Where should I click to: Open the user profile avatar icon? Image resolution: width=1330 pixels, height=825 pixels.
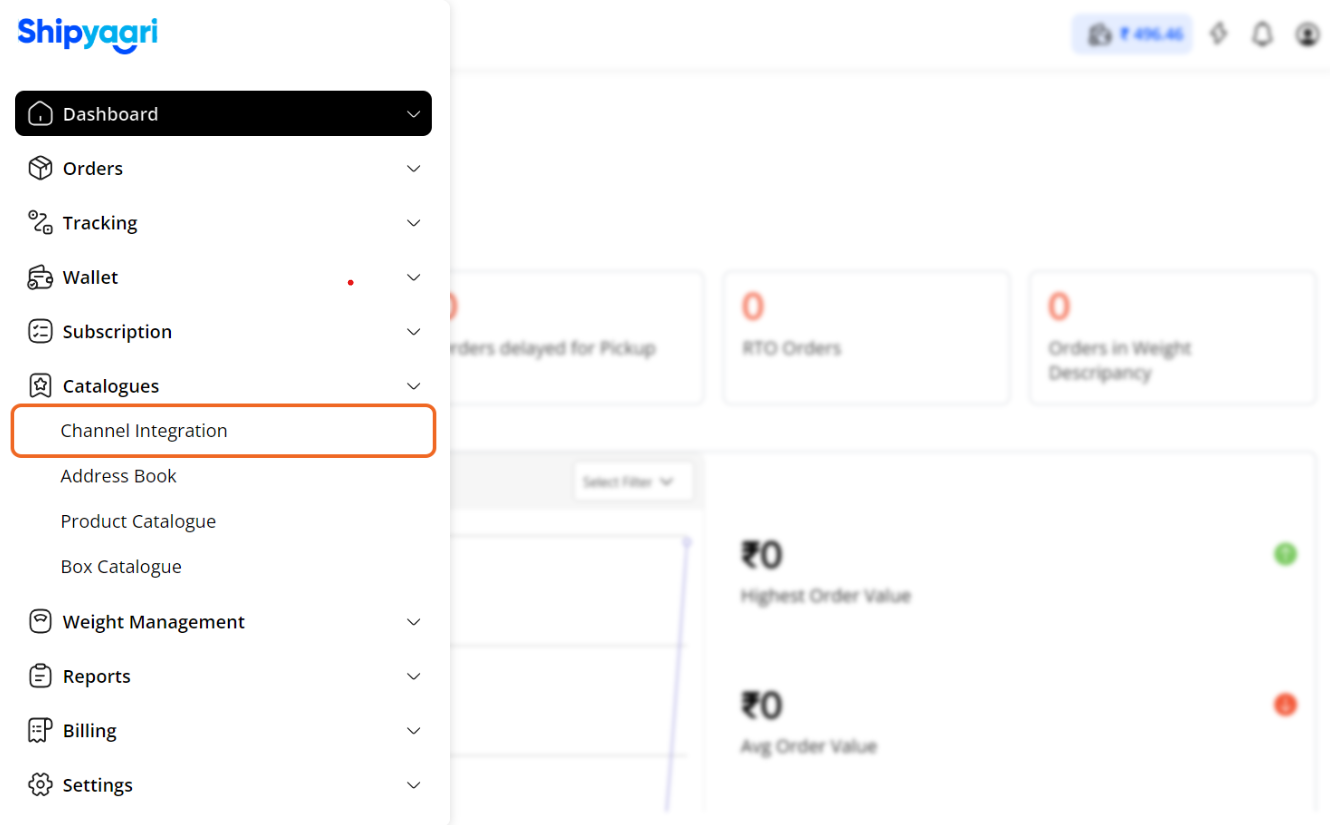click(x=1307, y=35)
